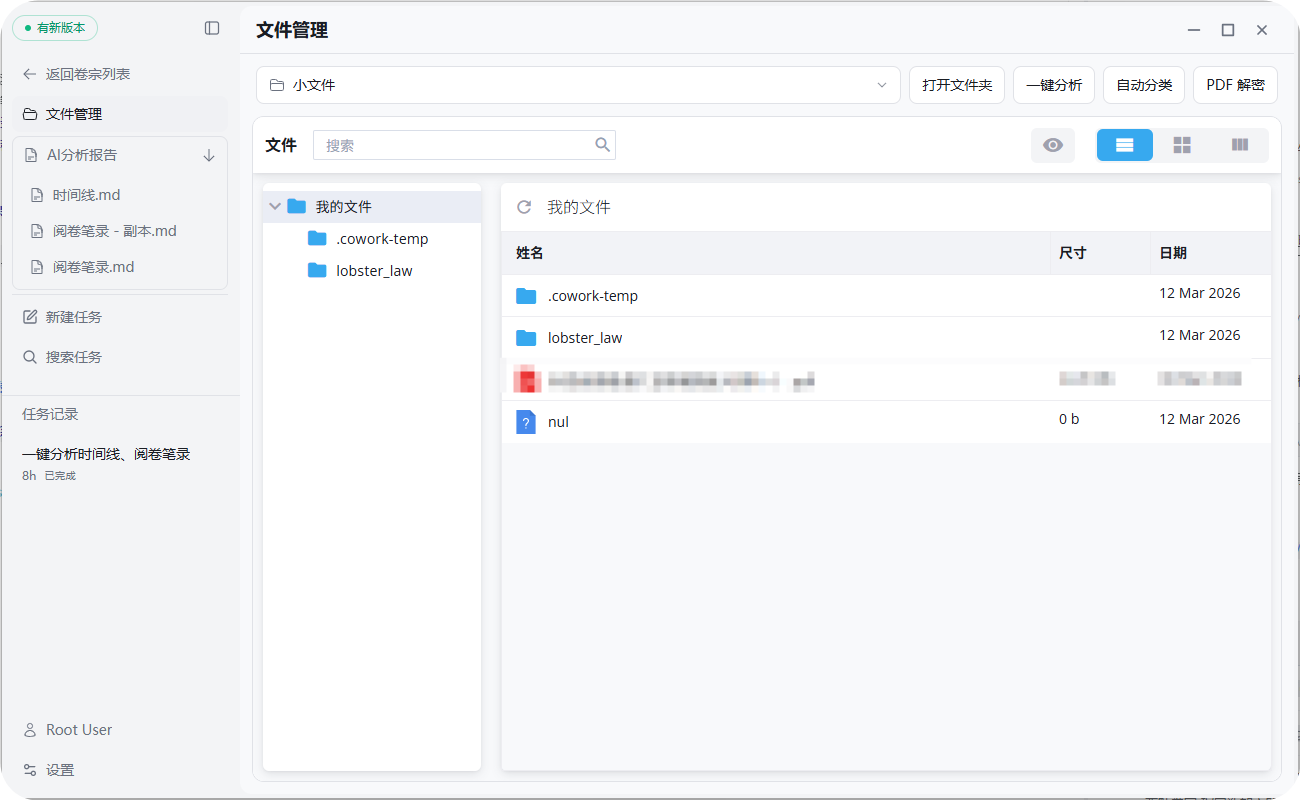This screenshot has width=1300, height=800.
Task: Toggle the file preview eye icon
Action: coord(1052,145)
